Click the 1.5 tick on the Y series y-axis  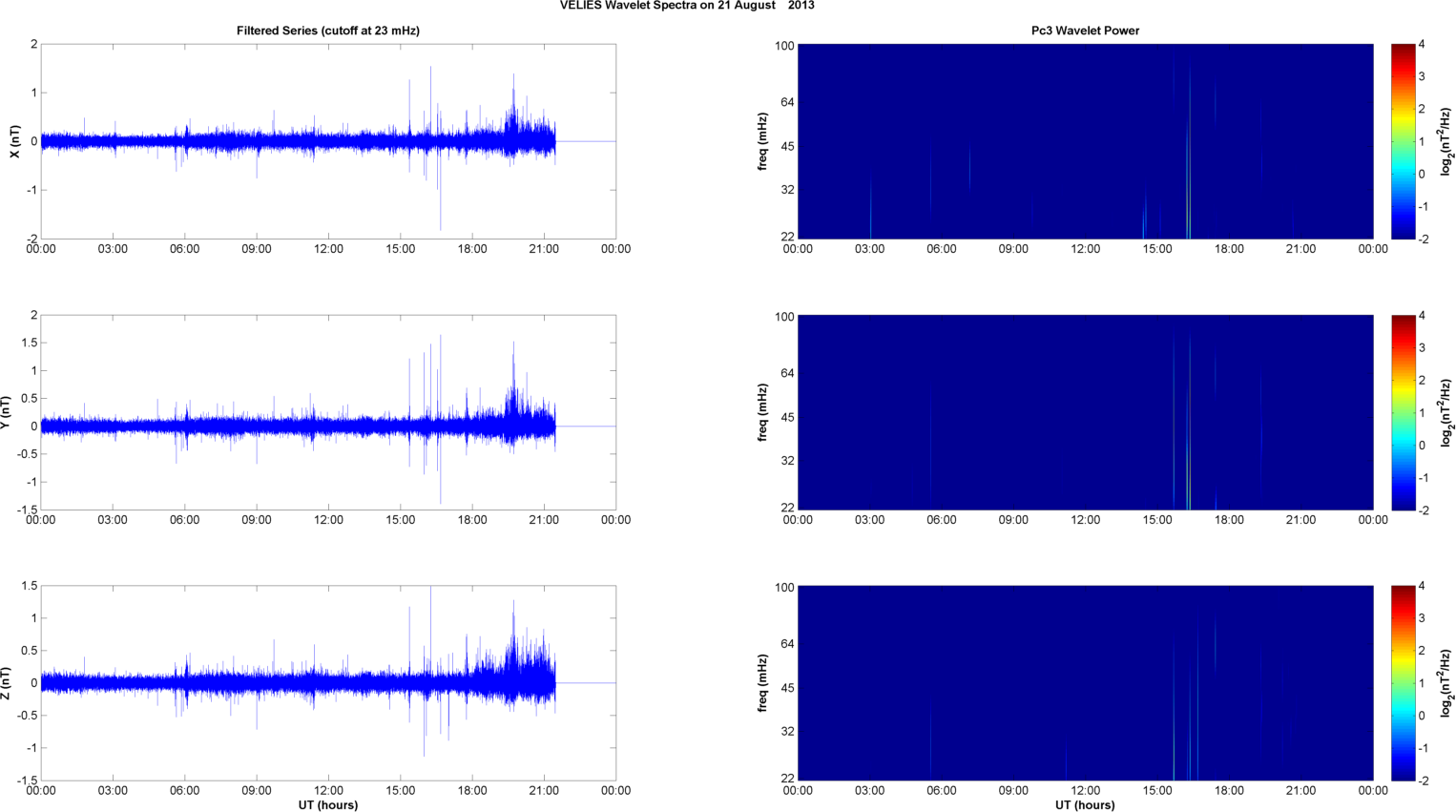[x=30, y=343]
